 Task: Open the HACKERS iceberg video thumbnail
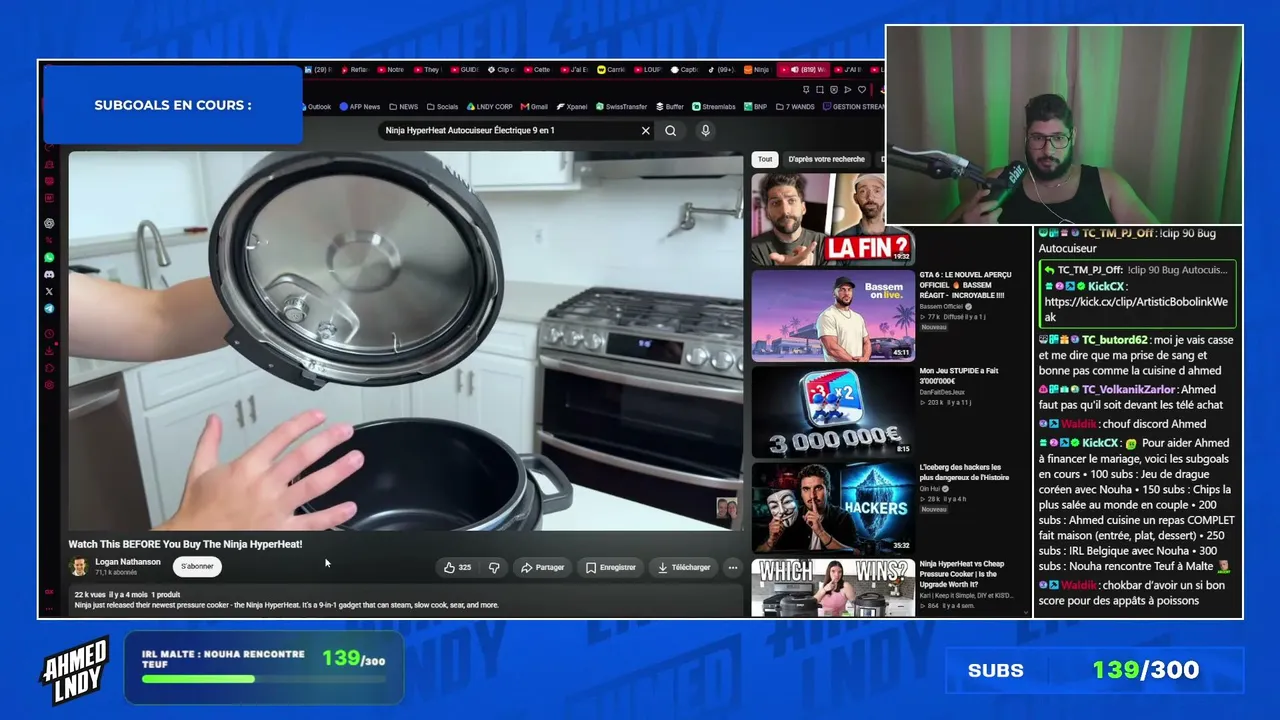click(x=833, y=508)
